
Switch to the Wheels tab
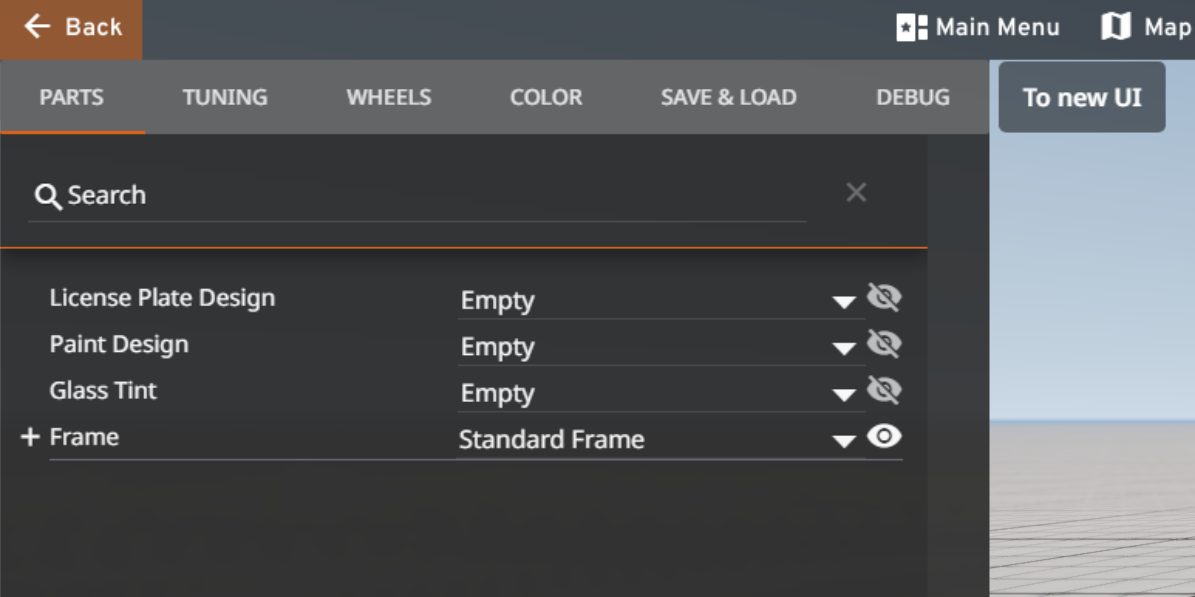tap(389, 97)
